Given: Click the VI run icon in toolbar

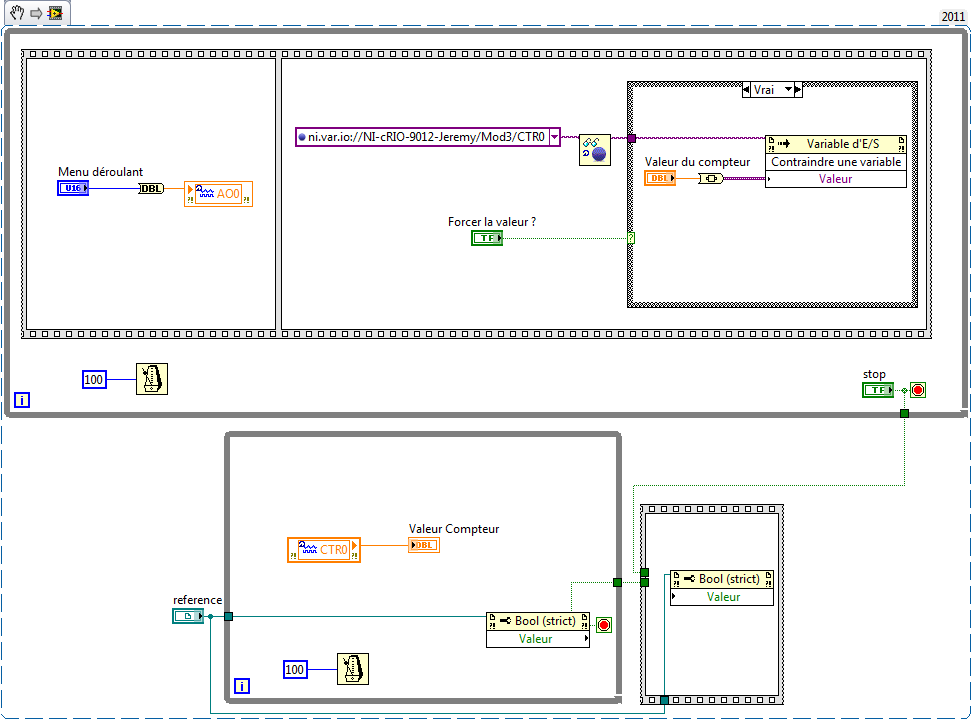Looking at the screenshot, I should (x=55, y=13).
